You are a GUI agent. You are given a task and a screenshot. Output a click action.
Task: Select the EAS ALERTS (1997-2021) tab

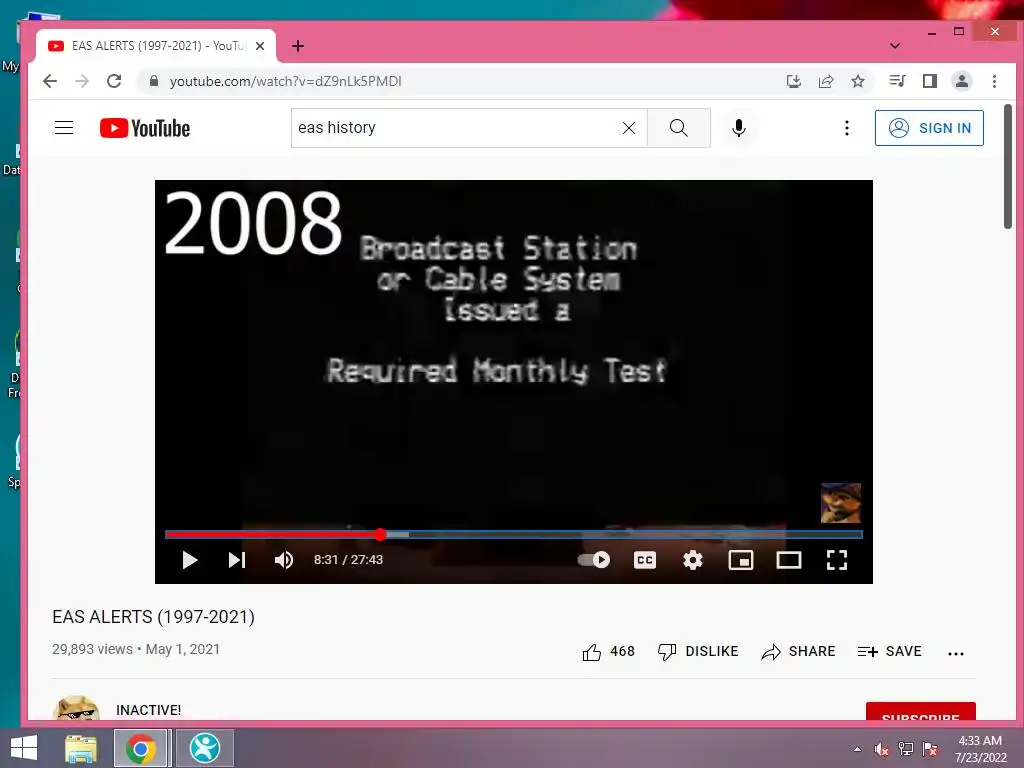156,46
